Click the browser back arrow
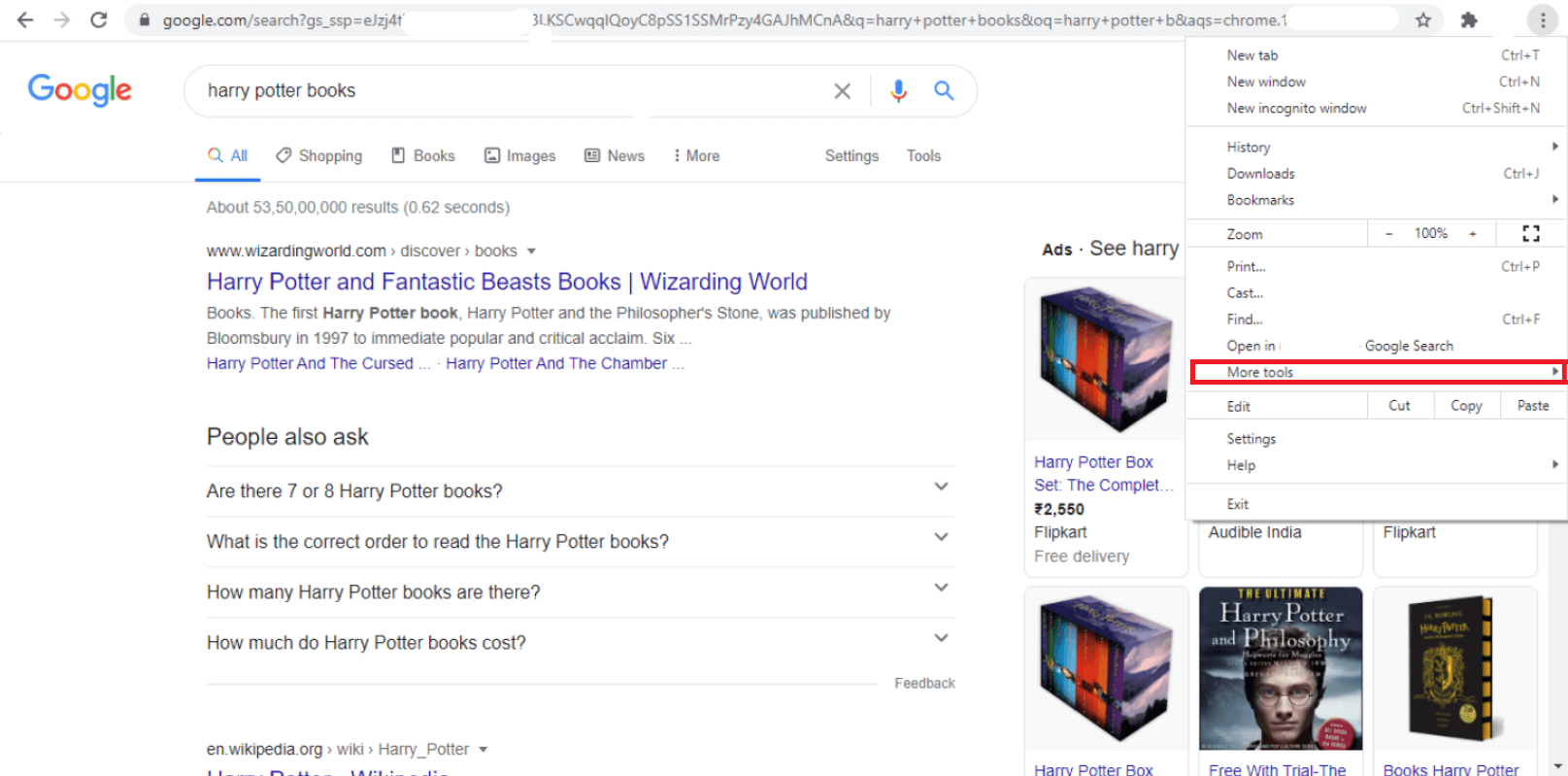 click(25, 19)
